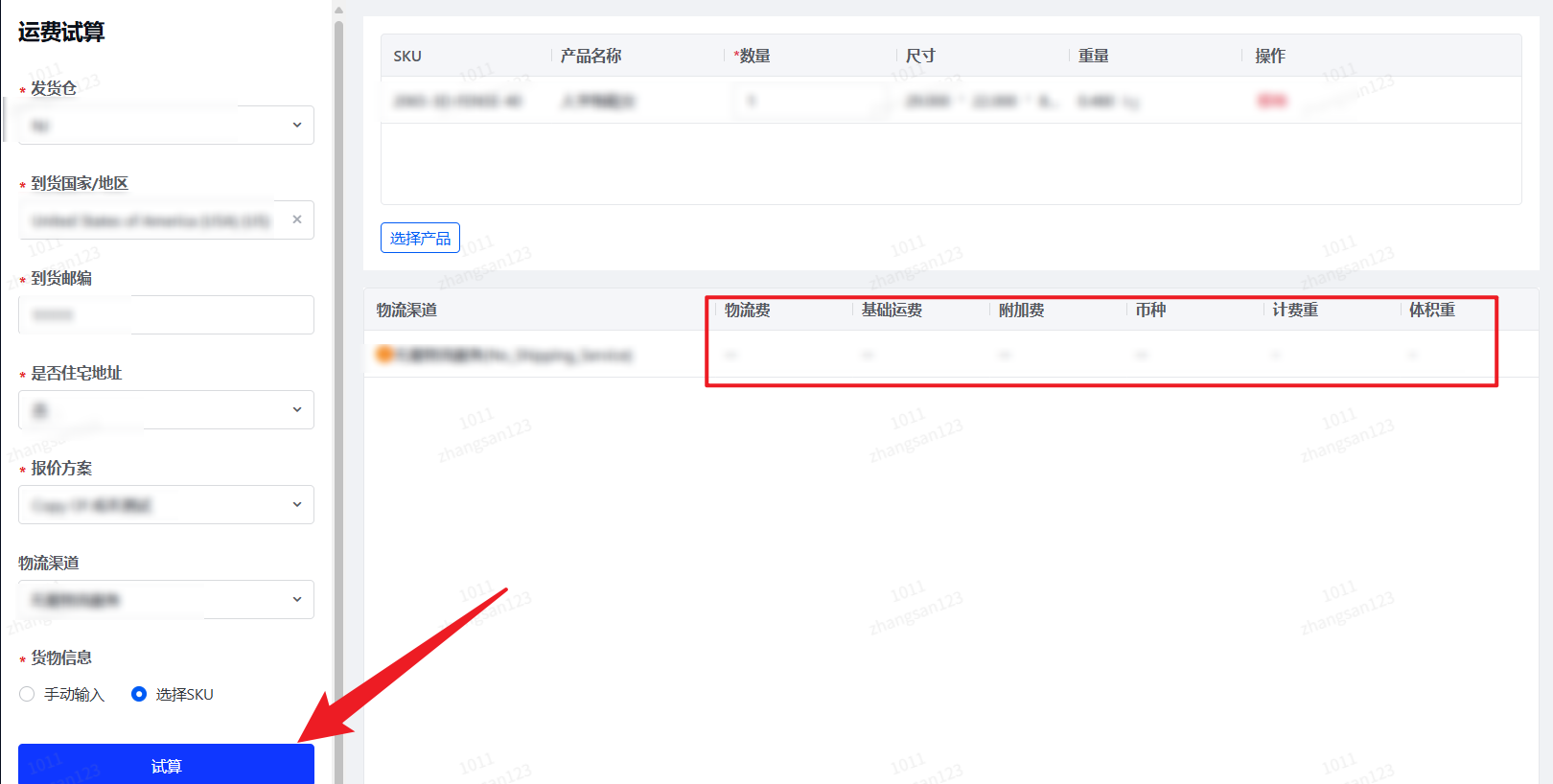
Task: Expand the 是否住宅地址 dropdown
Action: pyautogui.click(x=166, y=409)
